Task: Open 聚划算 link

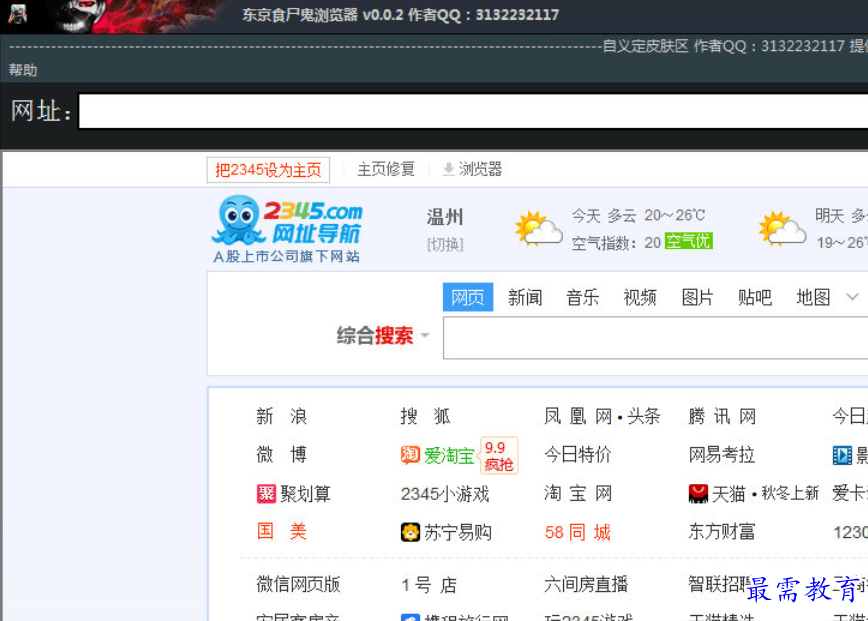Action: [305, 493]
